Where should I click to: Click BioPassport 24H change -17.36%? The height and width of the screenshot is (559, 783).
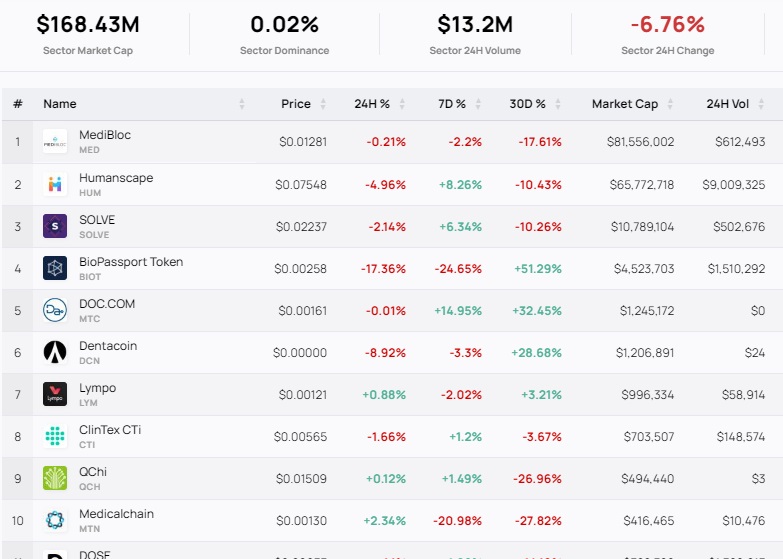click(383, 269)
